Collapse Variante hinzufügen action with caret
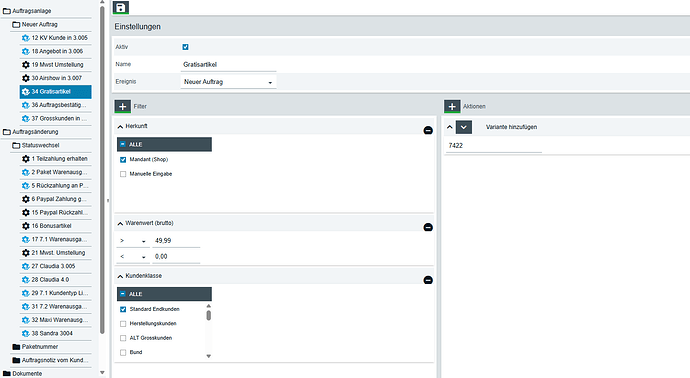The image size is (690, 378). point(449,127)
